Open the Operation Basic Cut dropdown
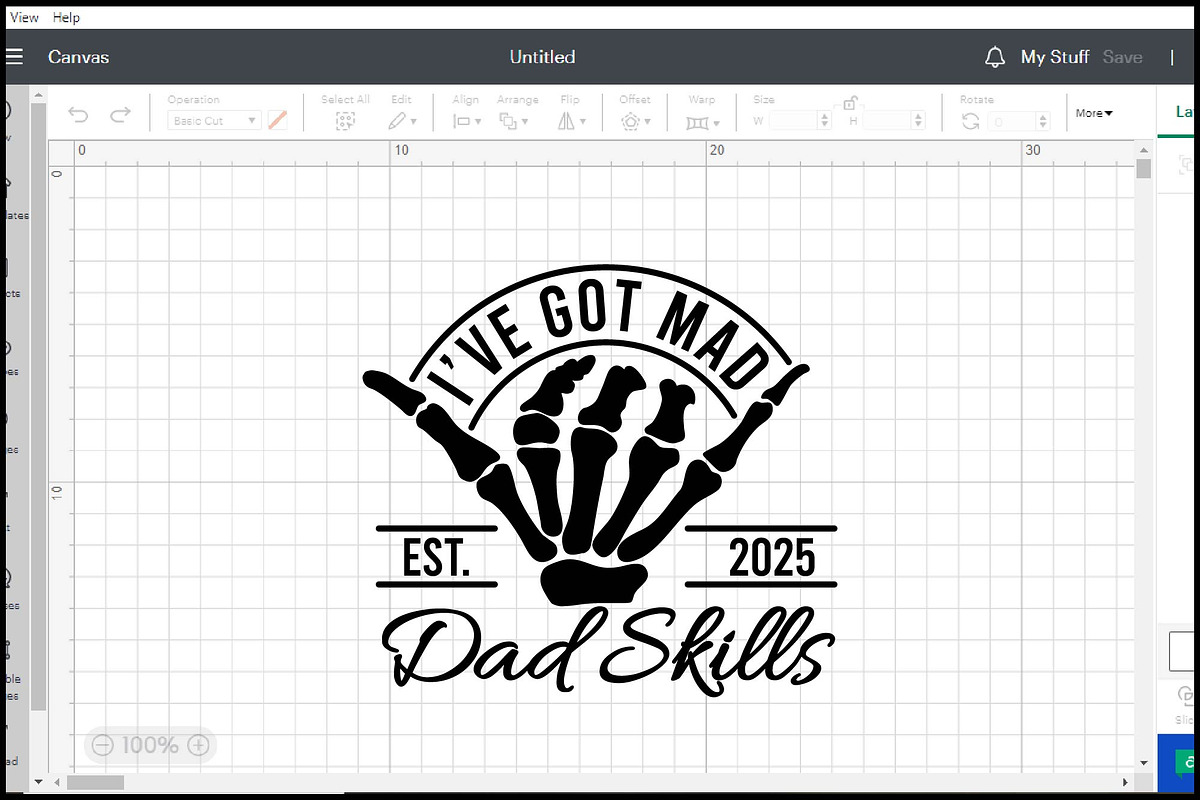 tap(214, 121)
